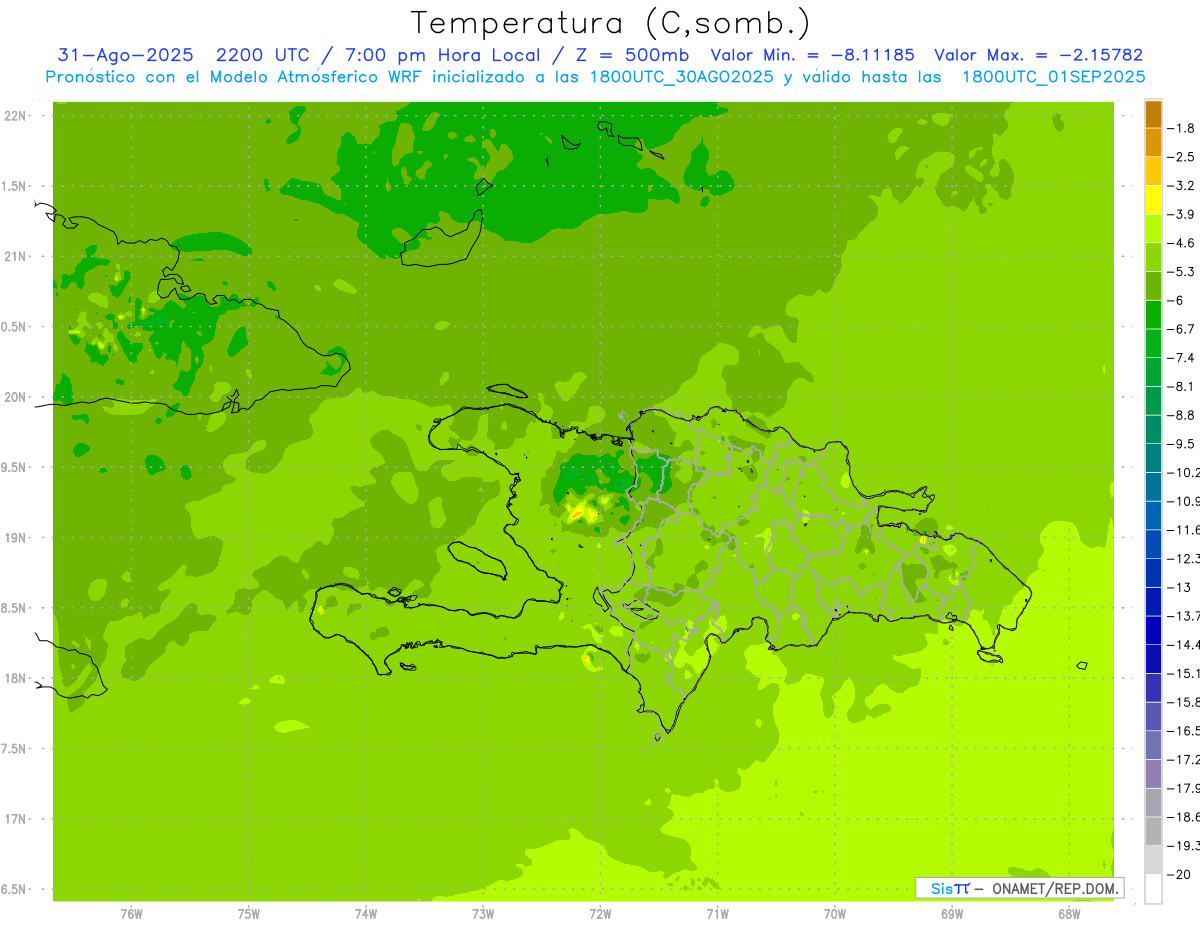Click the '-4.6' legend value
This screenshot has width=1200, height=927.
tap(1183, 243)
